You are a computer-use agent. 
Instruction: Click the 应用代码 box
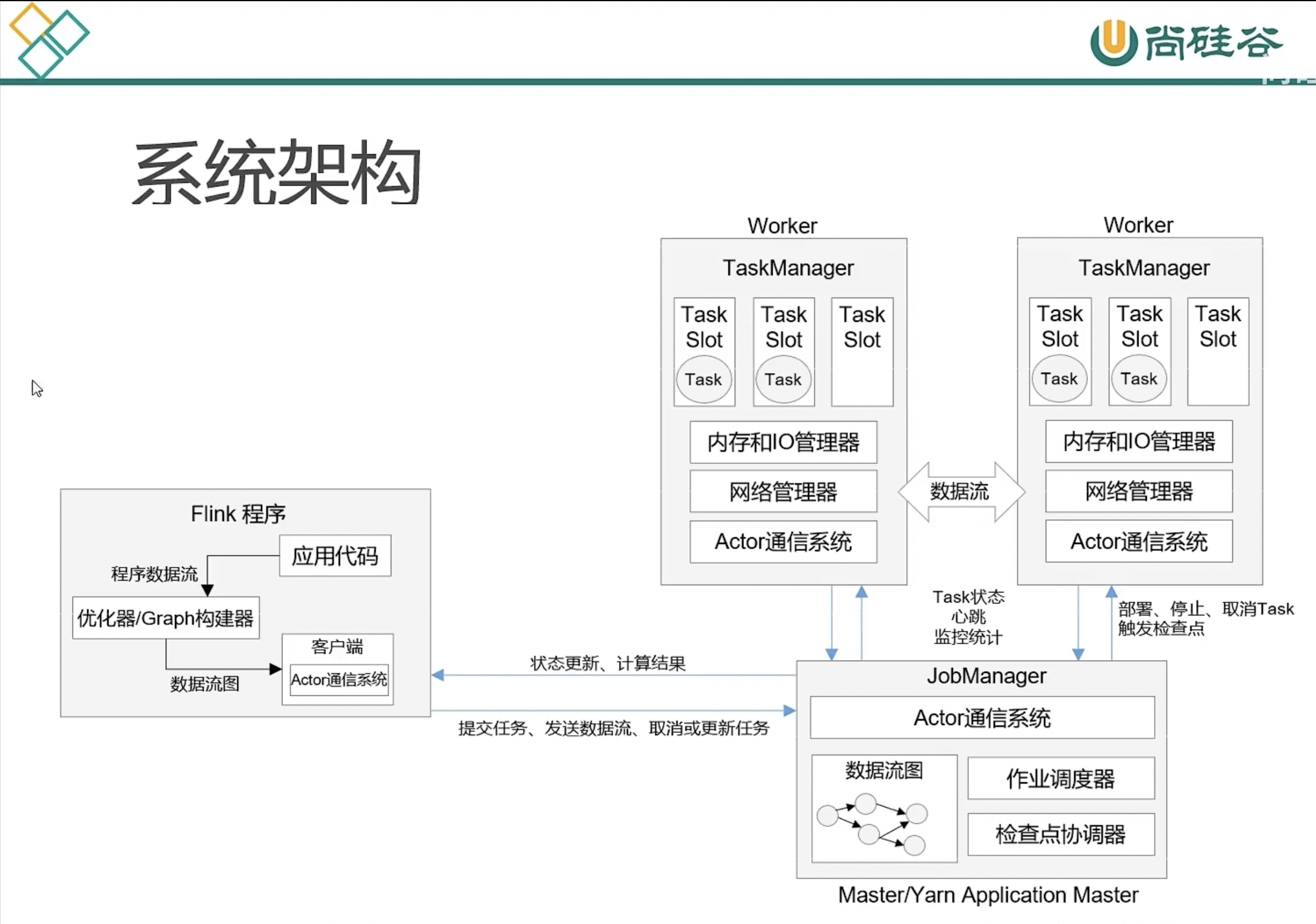(335, 555)
